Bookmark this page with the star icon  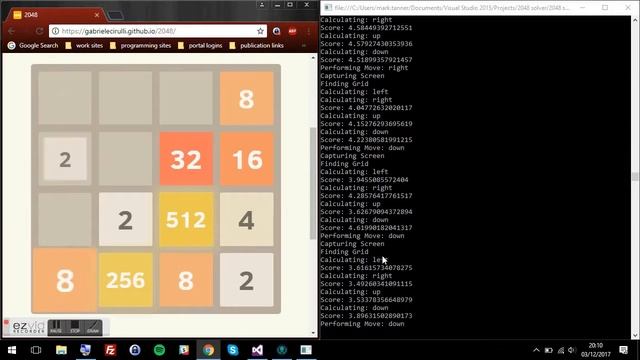(260, 31)
